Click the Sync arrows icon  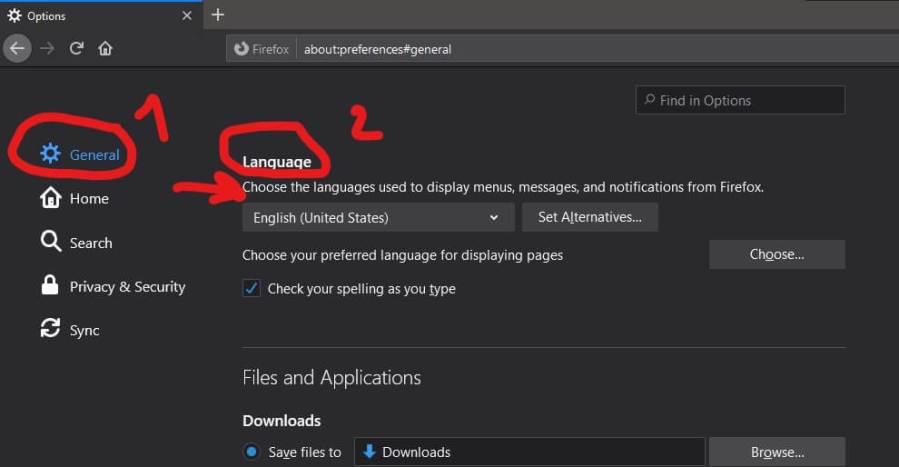pyautogui.click(x=50, y=329)
